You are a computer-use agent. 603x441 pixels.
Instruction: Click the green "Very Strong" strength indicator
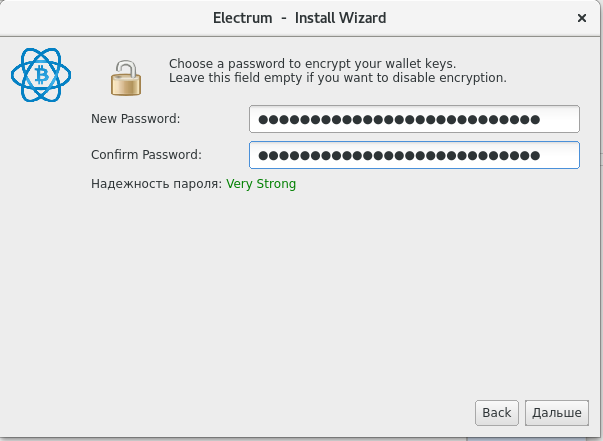point(261,184)
